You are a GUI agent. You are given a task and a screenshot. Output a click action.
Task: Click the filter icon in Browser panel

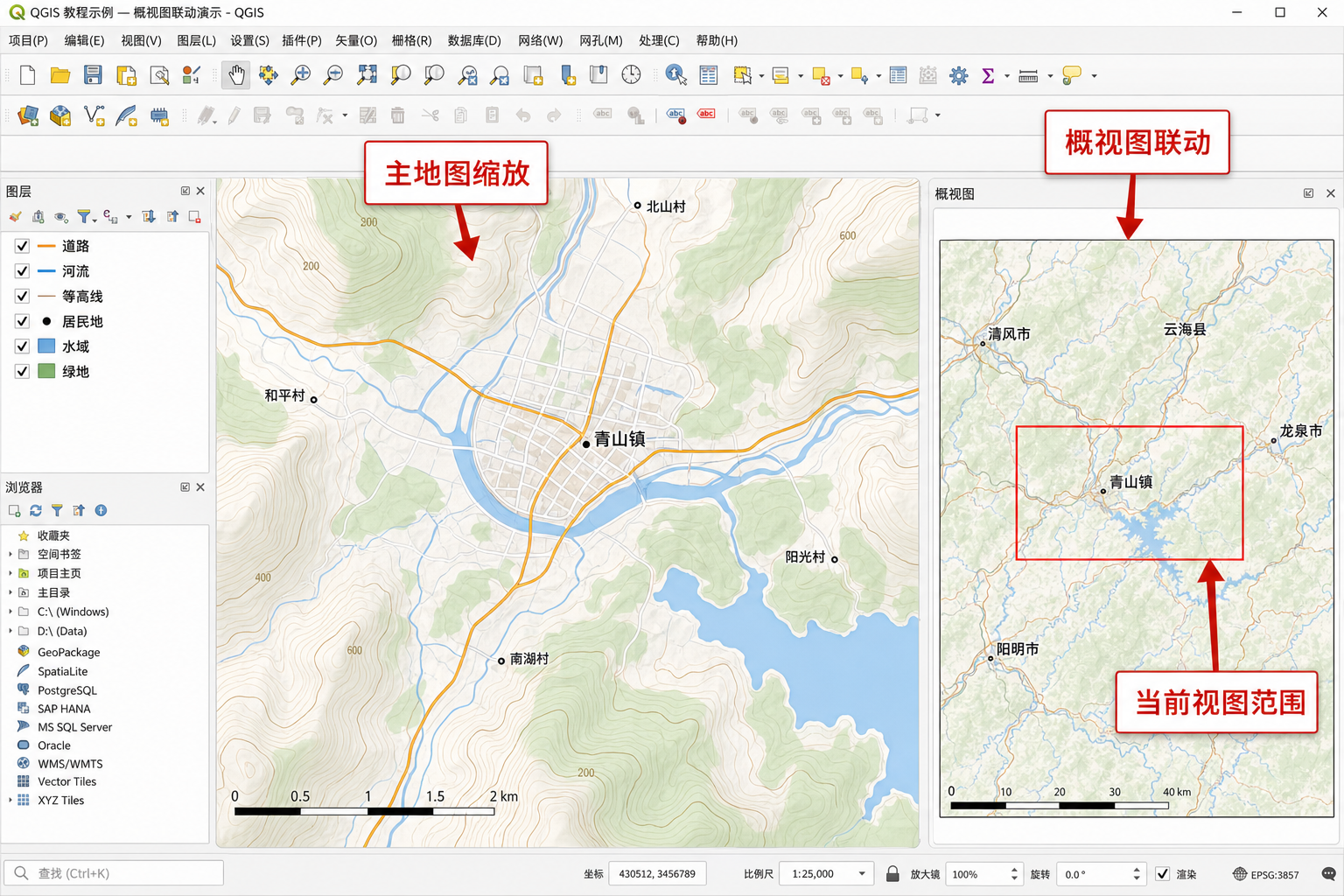[57, 510]
